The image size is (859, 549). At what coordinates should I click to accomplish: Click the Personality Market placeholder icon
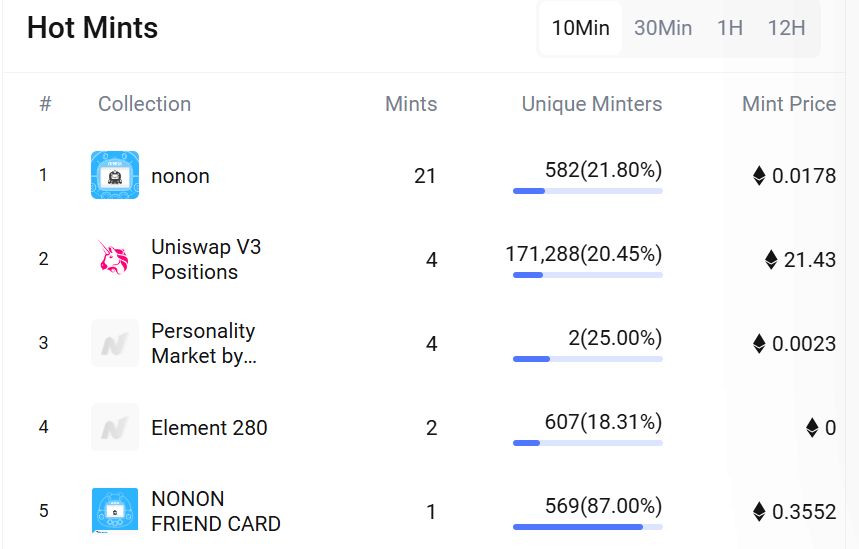[115, 343]
